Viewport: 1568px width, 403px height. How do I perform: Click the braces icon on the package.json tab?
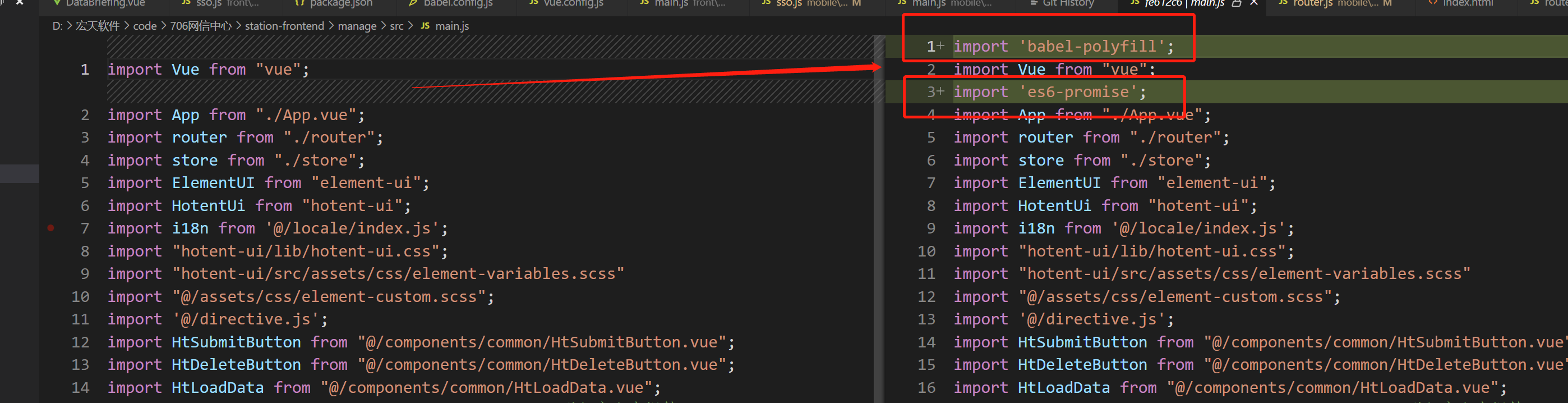[299, 4]
